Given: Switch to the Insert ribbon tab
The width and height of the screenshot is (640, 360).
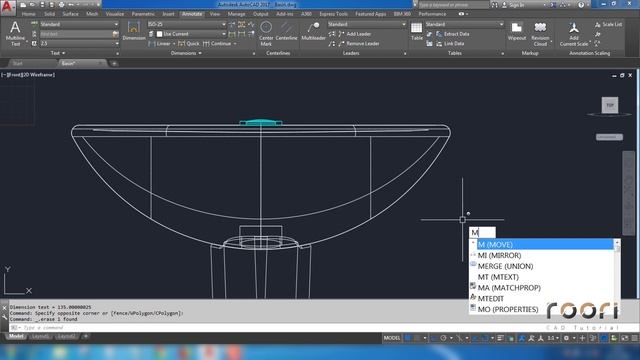Looking at the screenshot, I should coord(168,14).
